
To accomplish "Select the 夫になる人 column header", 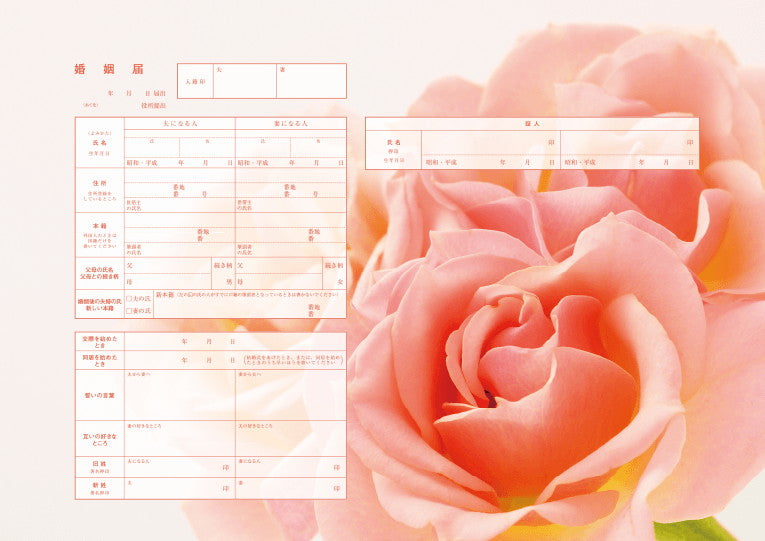I will point(180,123).
